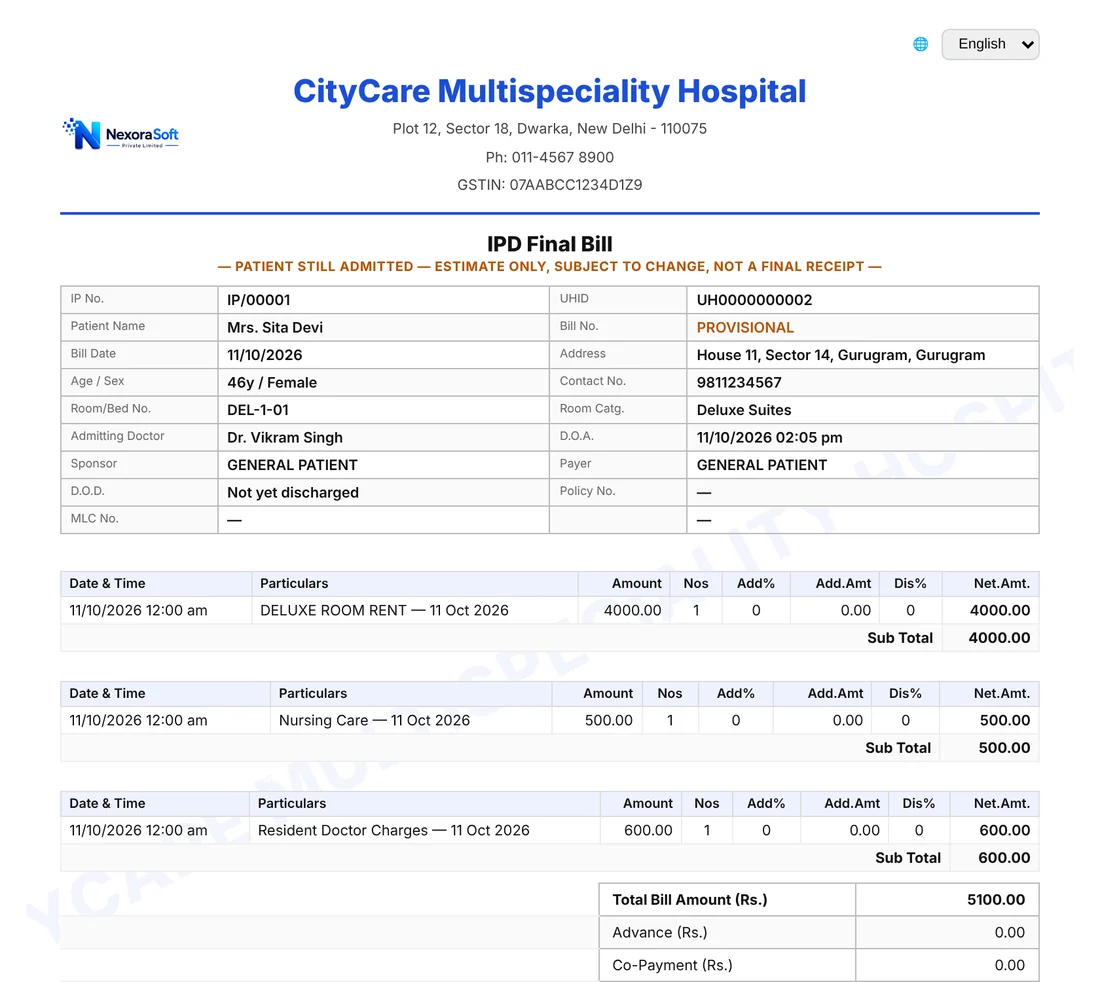Click patient name Mrs. Sita Devi
The width and height of the screenshot is (1100, 982).
click(275, 328)
